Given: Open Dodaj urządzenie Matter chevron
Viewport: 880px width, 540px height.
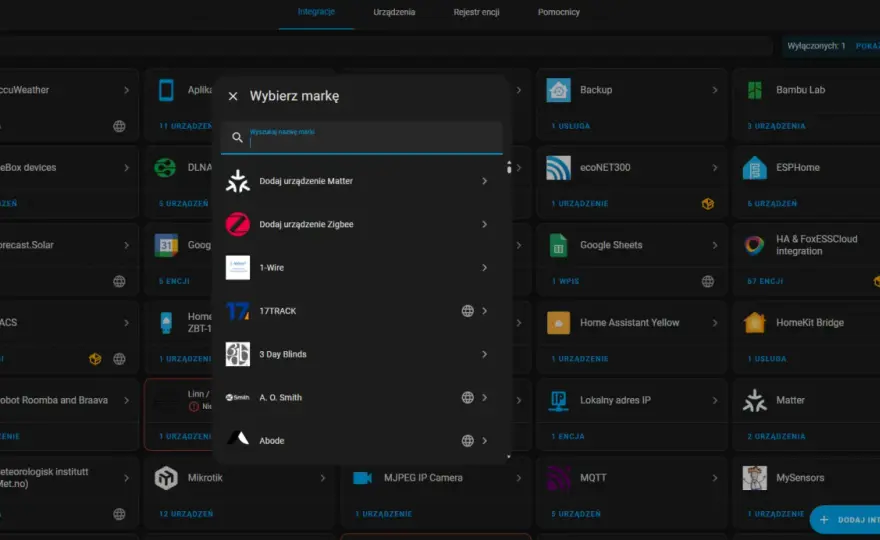Looking at the screenshot, I should (484, 181).
